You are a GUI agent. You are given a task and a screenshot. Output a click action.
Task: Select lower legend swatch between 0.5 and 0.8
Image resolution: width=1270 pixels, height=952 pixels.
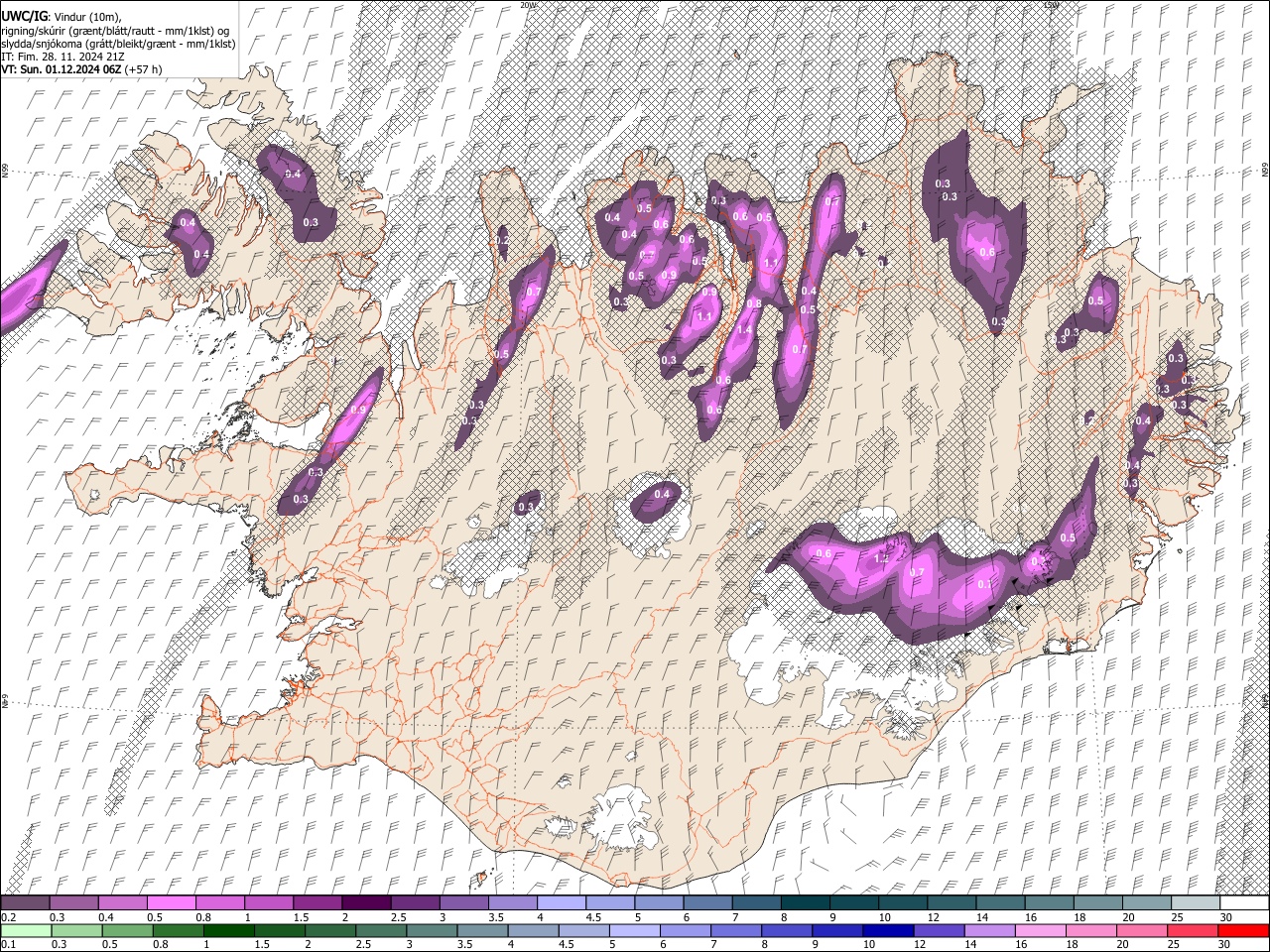click(x=127, y=930)
